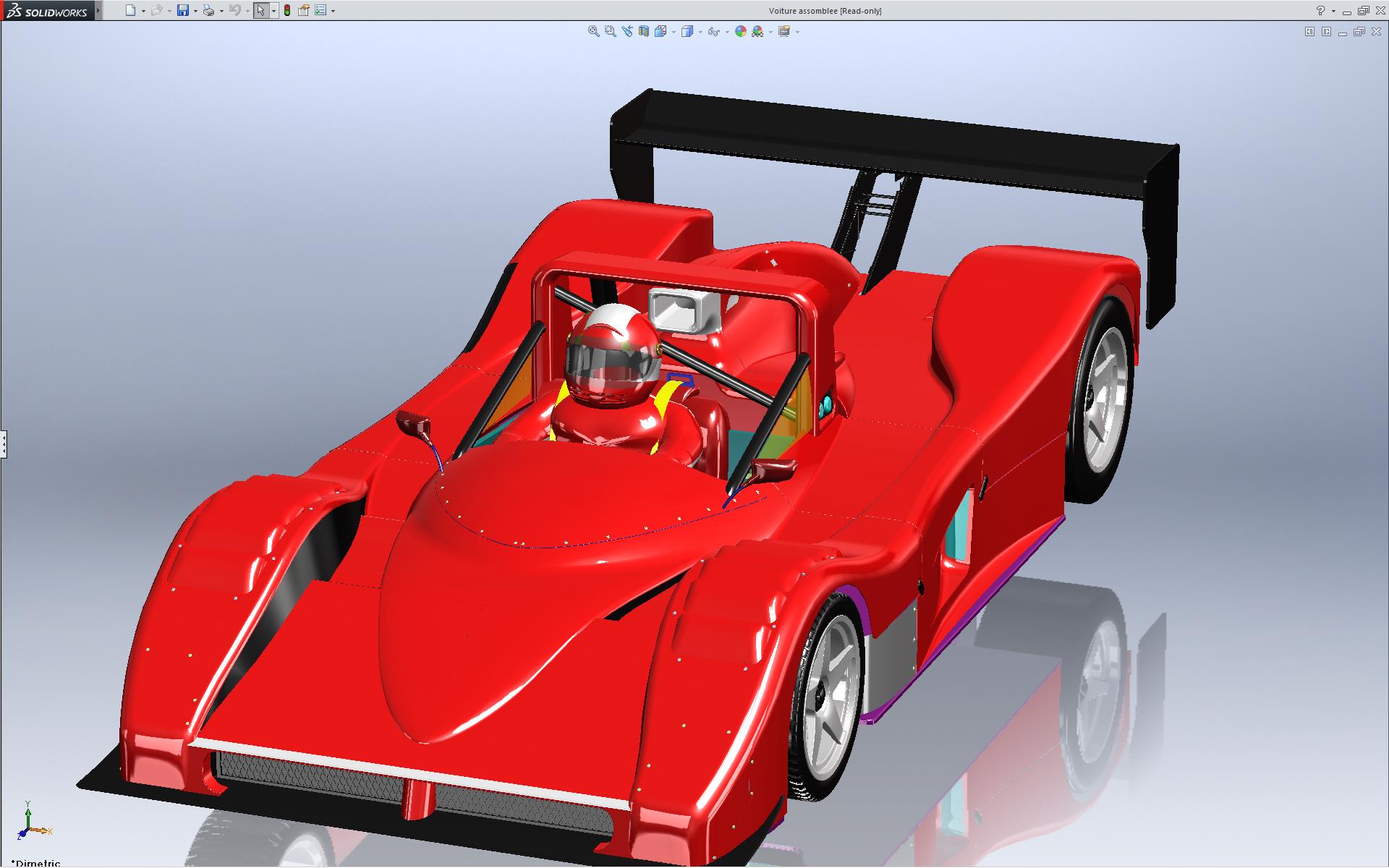
Task: Open the View Settings monitor dropdown
Action: [797, 32]
